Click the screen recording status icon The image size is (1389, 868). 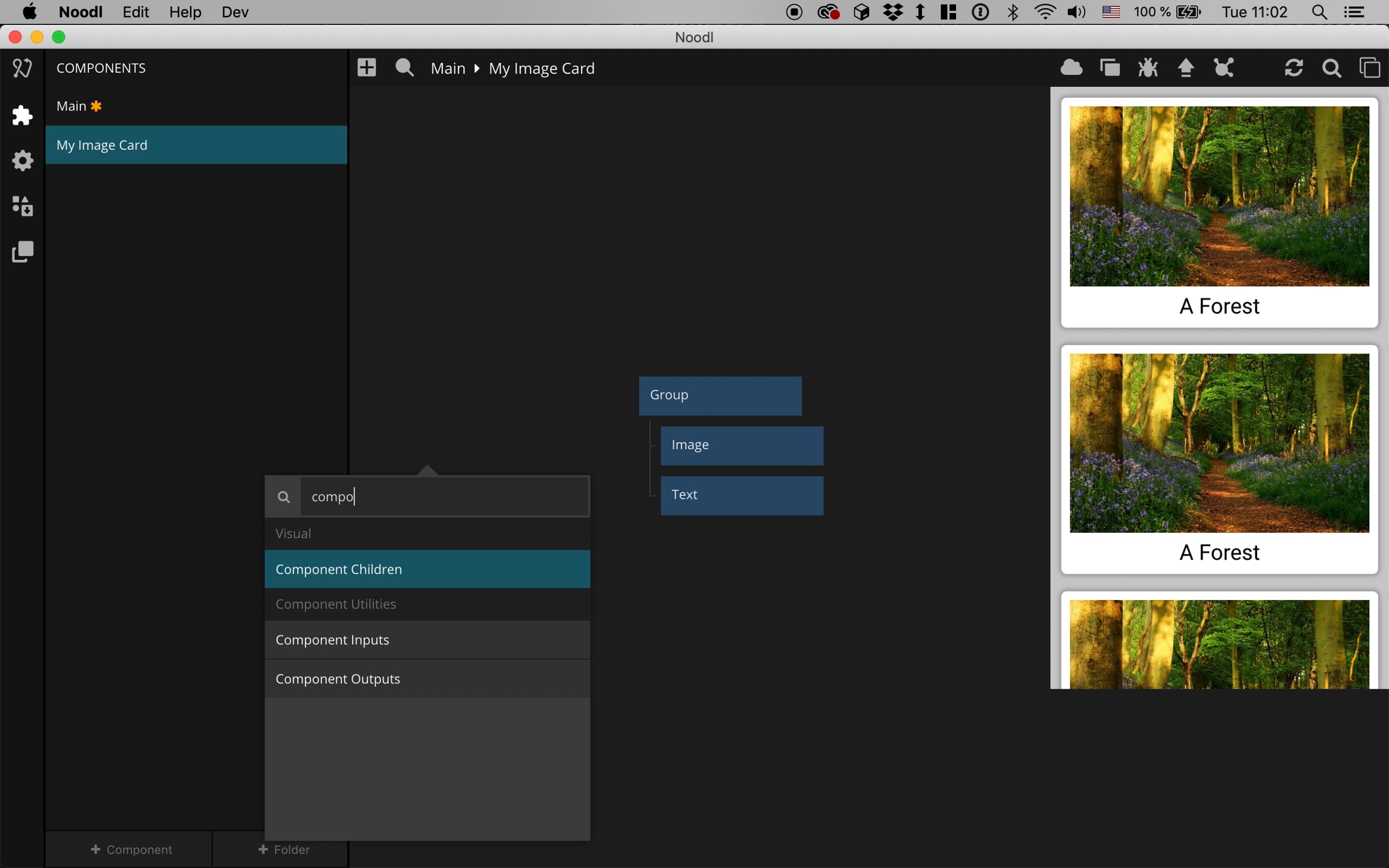[794, 12]
